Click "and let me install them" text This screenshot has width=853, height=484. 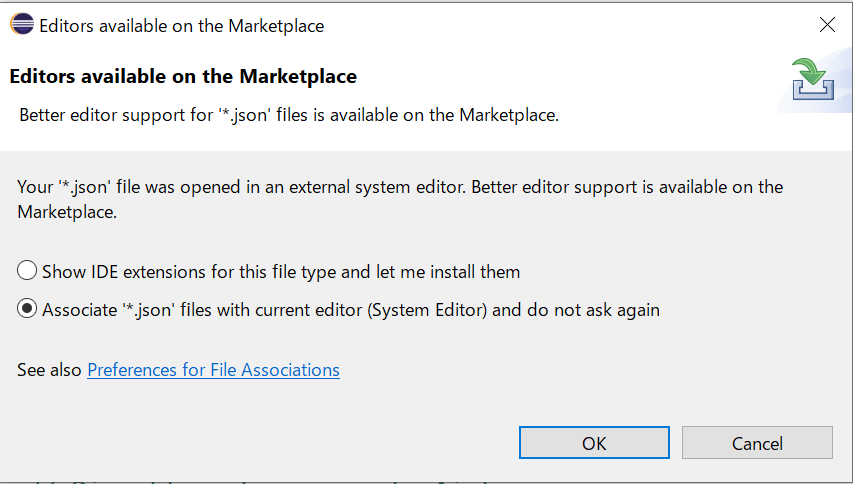click(430, 271)
